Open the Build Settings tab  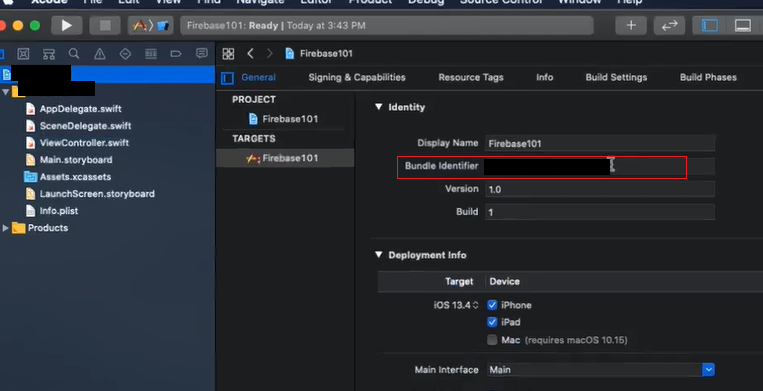[616, 77]
